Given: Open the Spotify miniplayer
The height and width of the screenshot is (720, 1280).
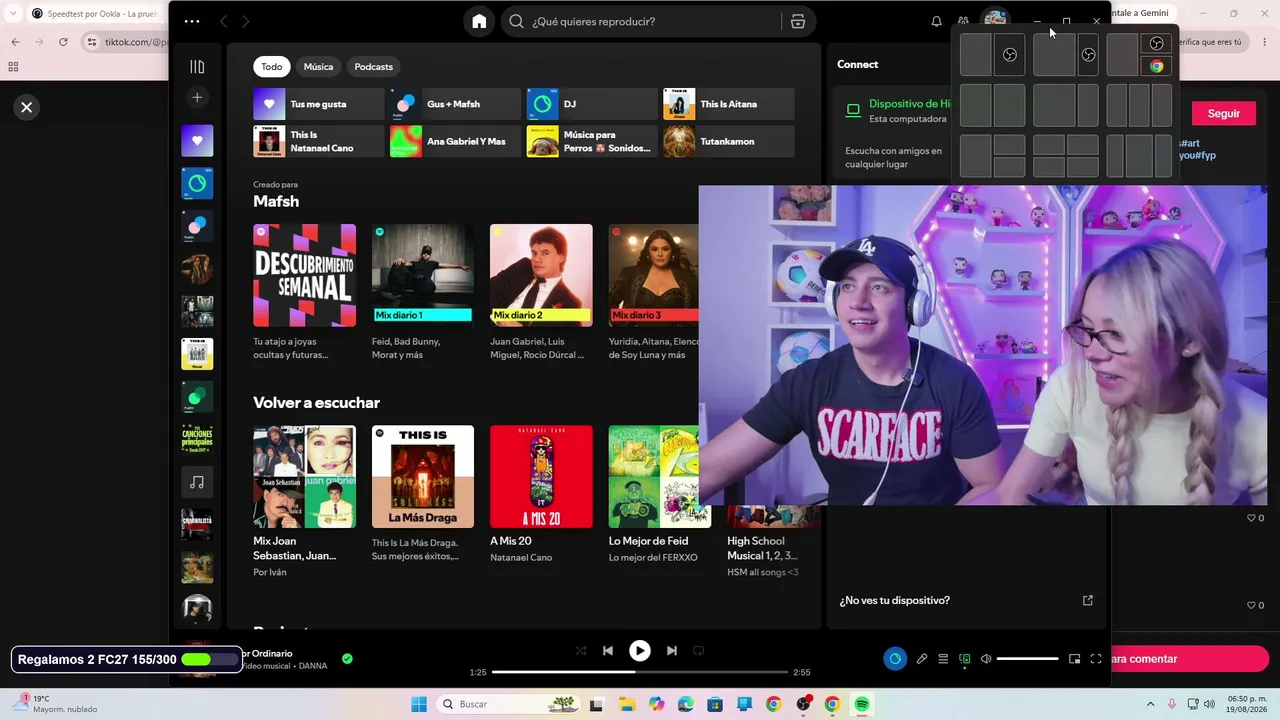Looking at the screenshot, I should click(1074, 659).
